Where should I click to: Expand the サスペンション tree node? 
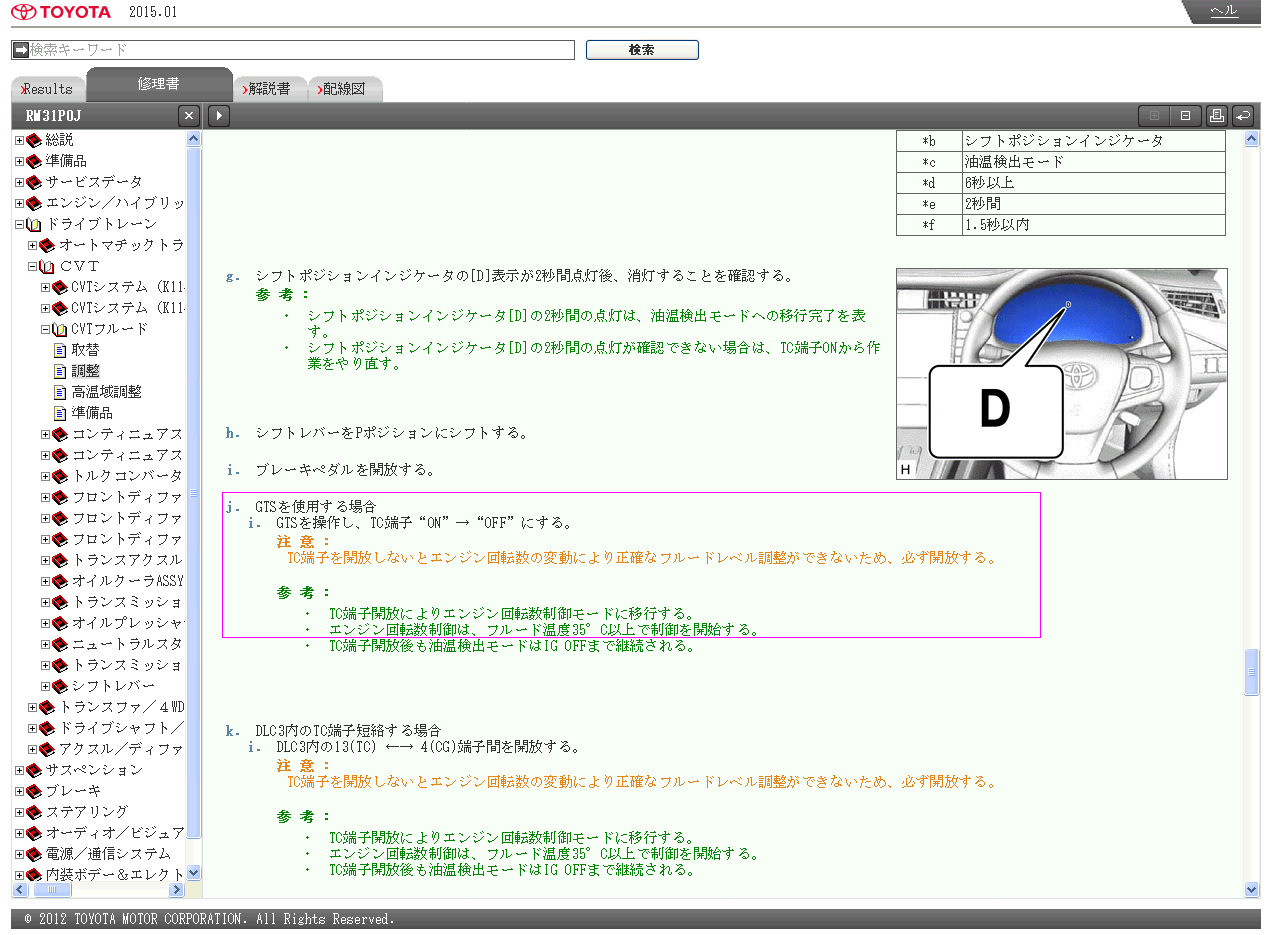[x=19, y=770]
